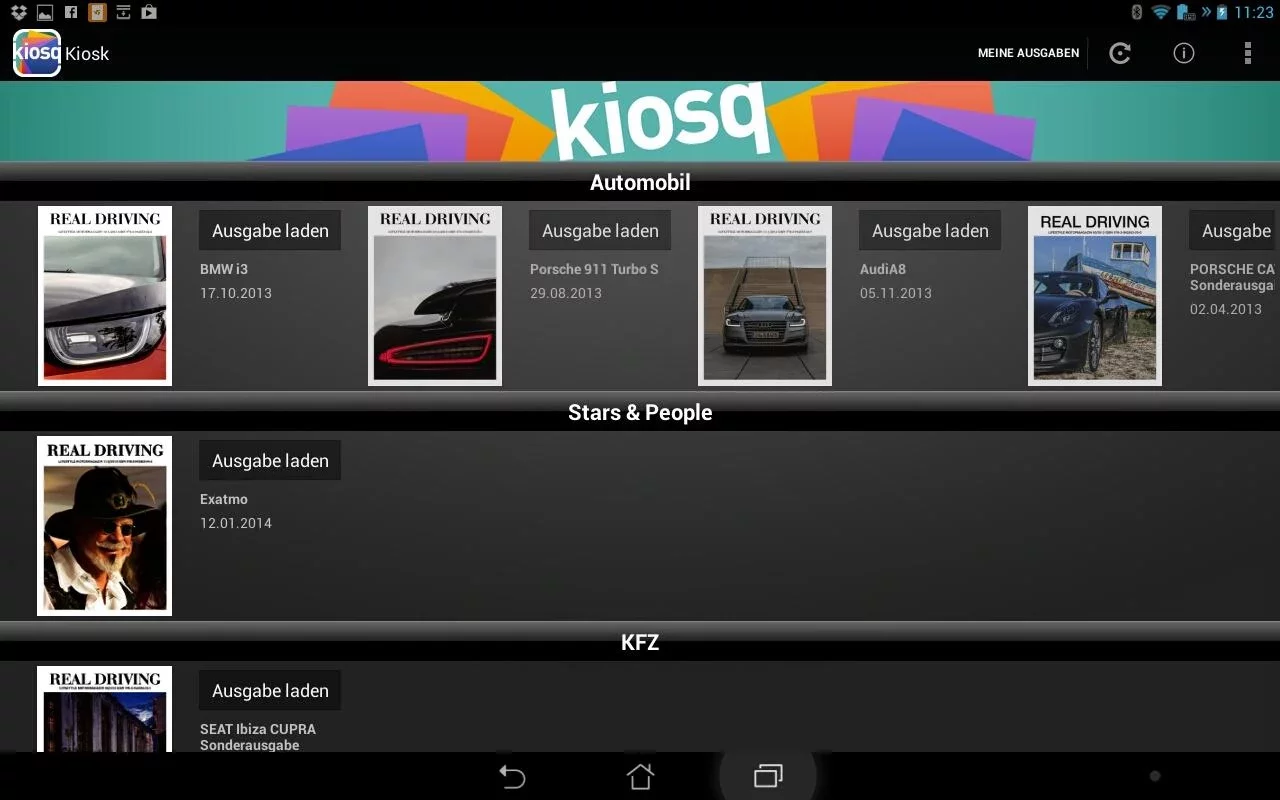Load the Exatmo issue
The image size is (1280, 800).
[x=270, y=460]
